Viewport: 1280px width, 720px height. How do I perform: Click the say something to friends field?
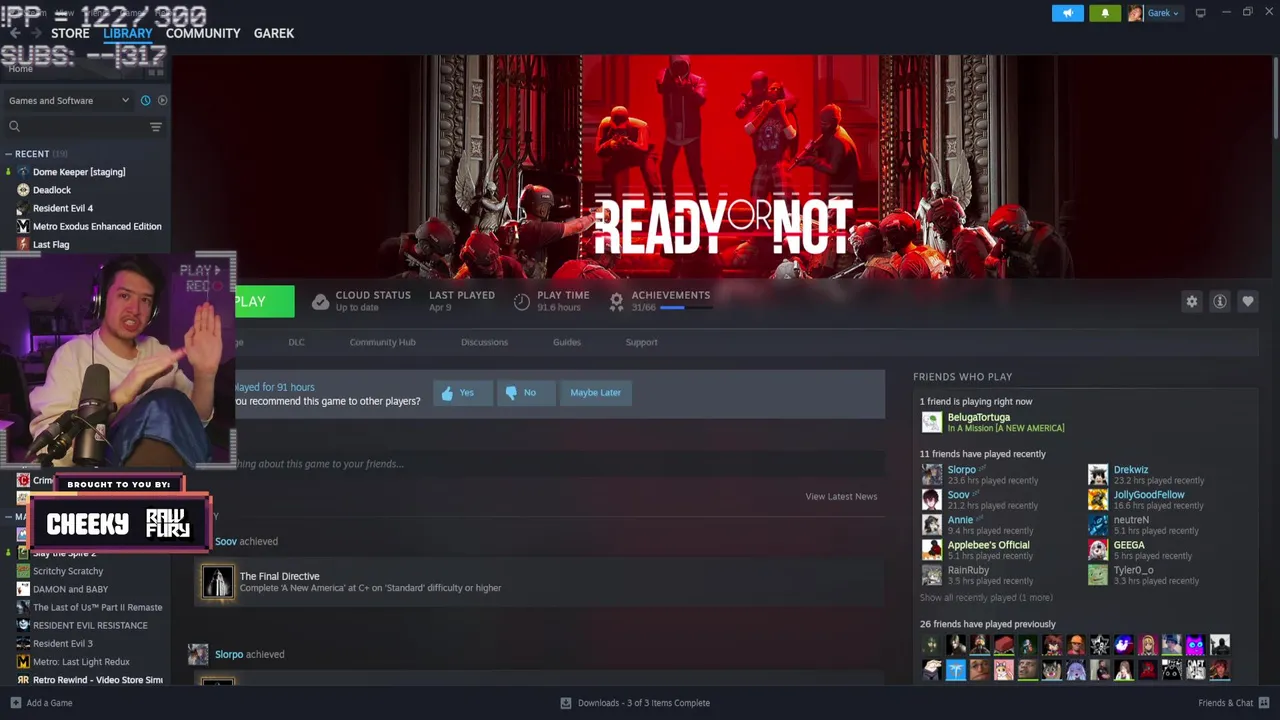(x=540, y=464)
